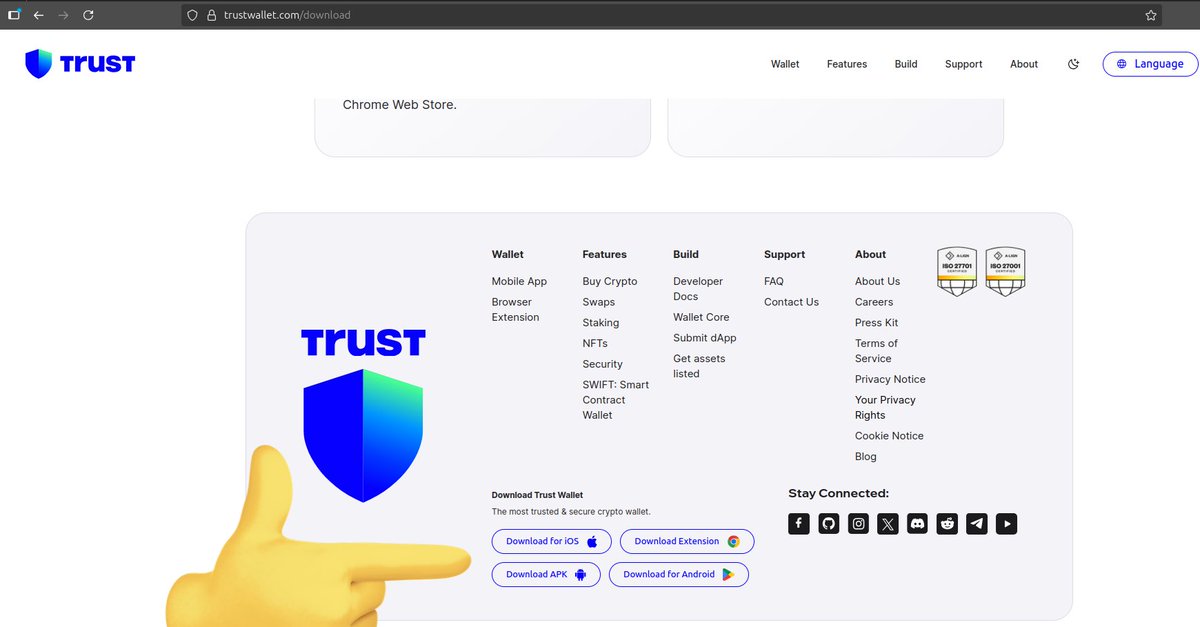Click the Download Extension button
The image size is (1200, 627).
pyautogui.click(x=687, y=541)
